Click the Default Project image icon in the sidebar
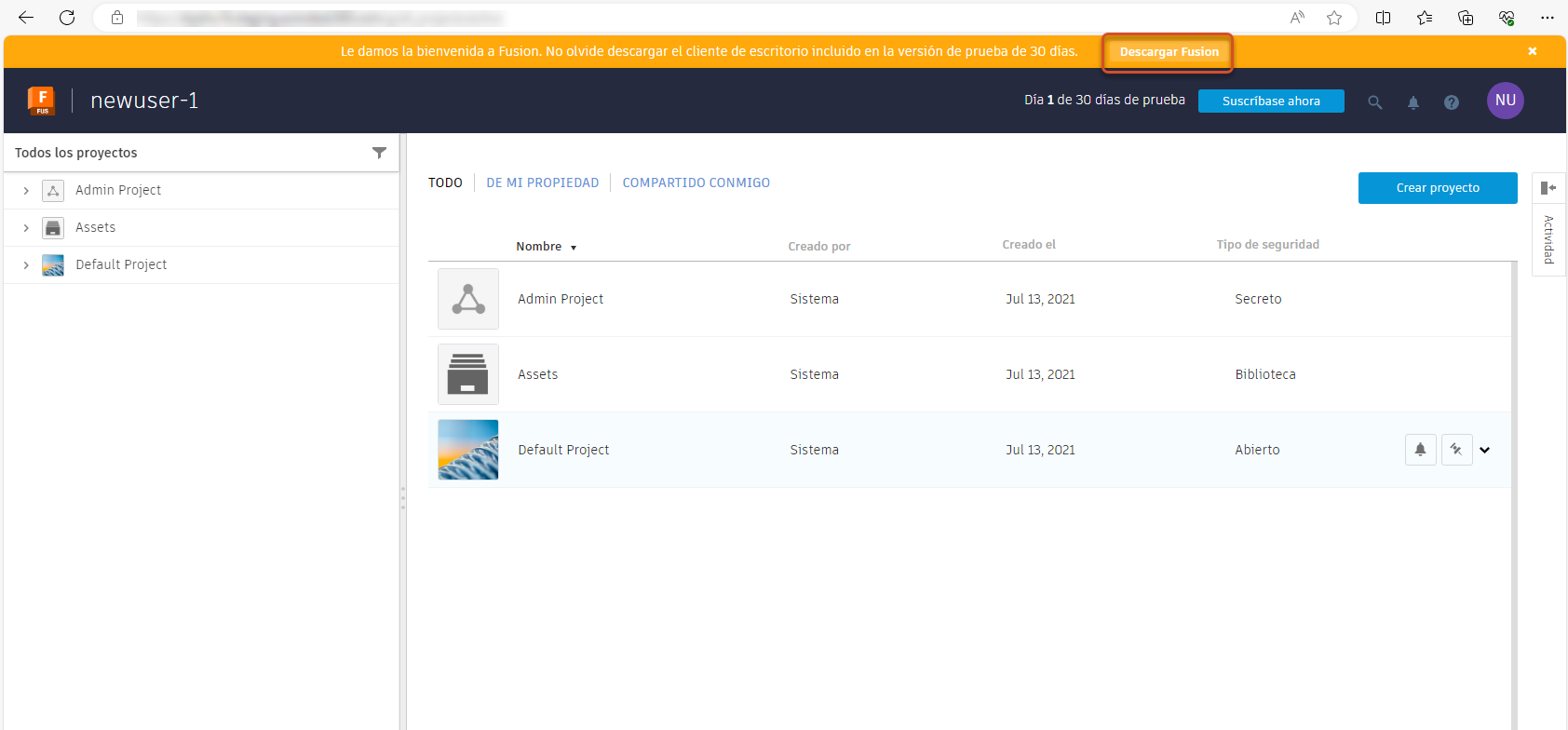 (x=53, y=265)
